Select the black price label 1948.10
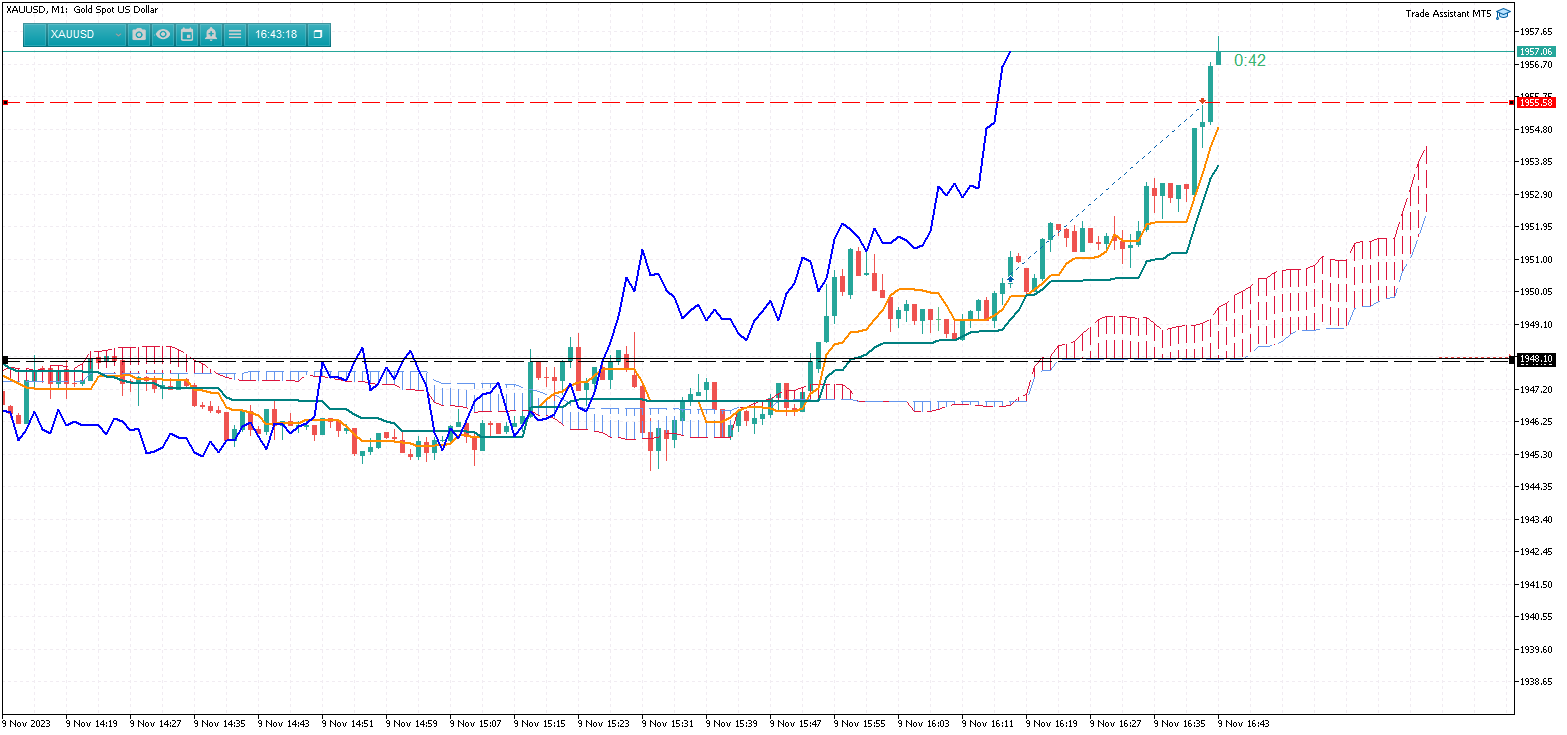1567x735 pixels. tap(1535, 359)
